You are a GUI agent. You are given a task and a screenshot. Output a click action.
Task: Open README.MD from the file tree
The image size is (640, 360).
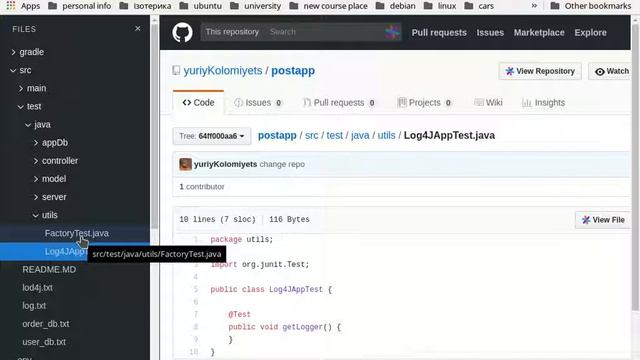point(49,269)
